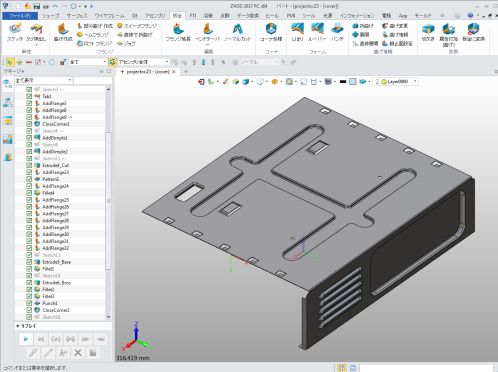Toggle the Punch1 feature checkbox
This screenshot has height=372, width=498.
29,303
